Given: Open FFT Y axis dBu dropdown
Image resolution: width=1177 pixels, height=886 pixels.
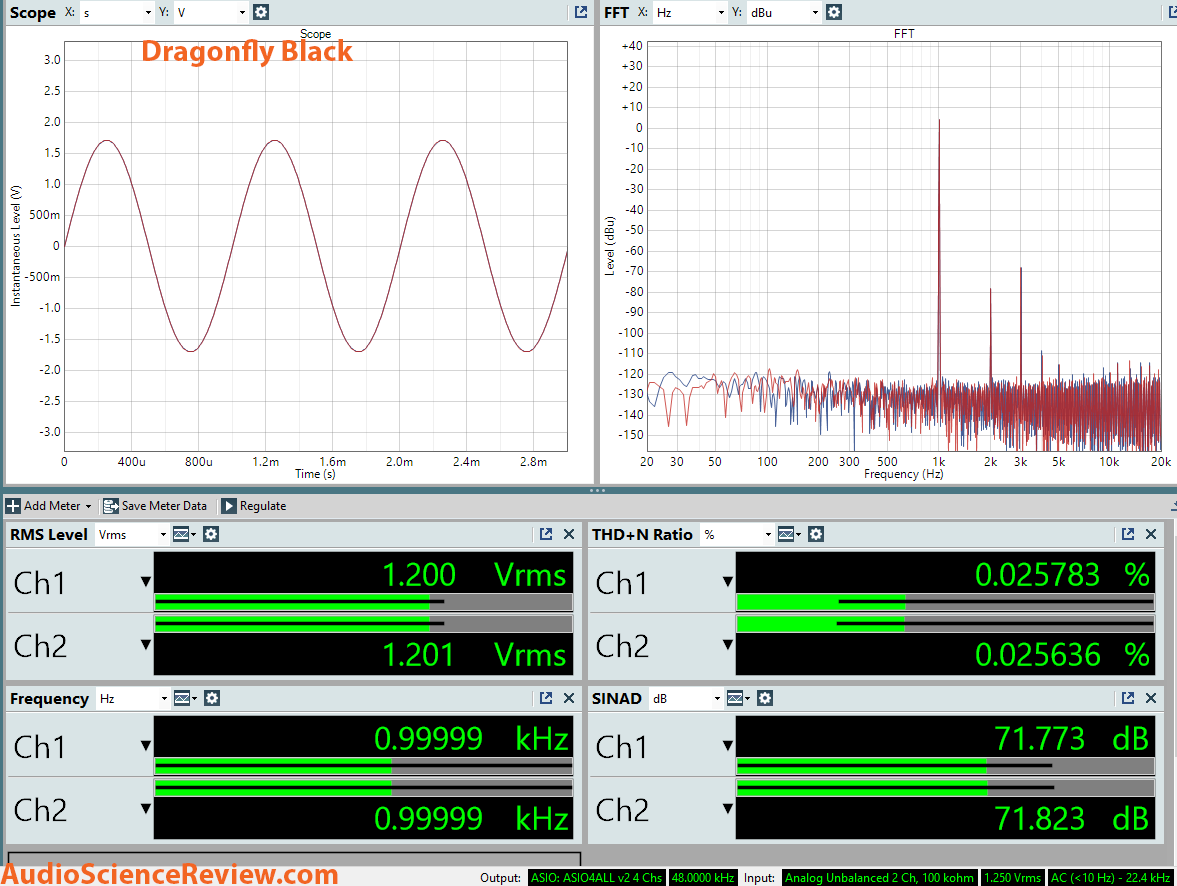Looking at the screenshot, I should tap(784, 13).
